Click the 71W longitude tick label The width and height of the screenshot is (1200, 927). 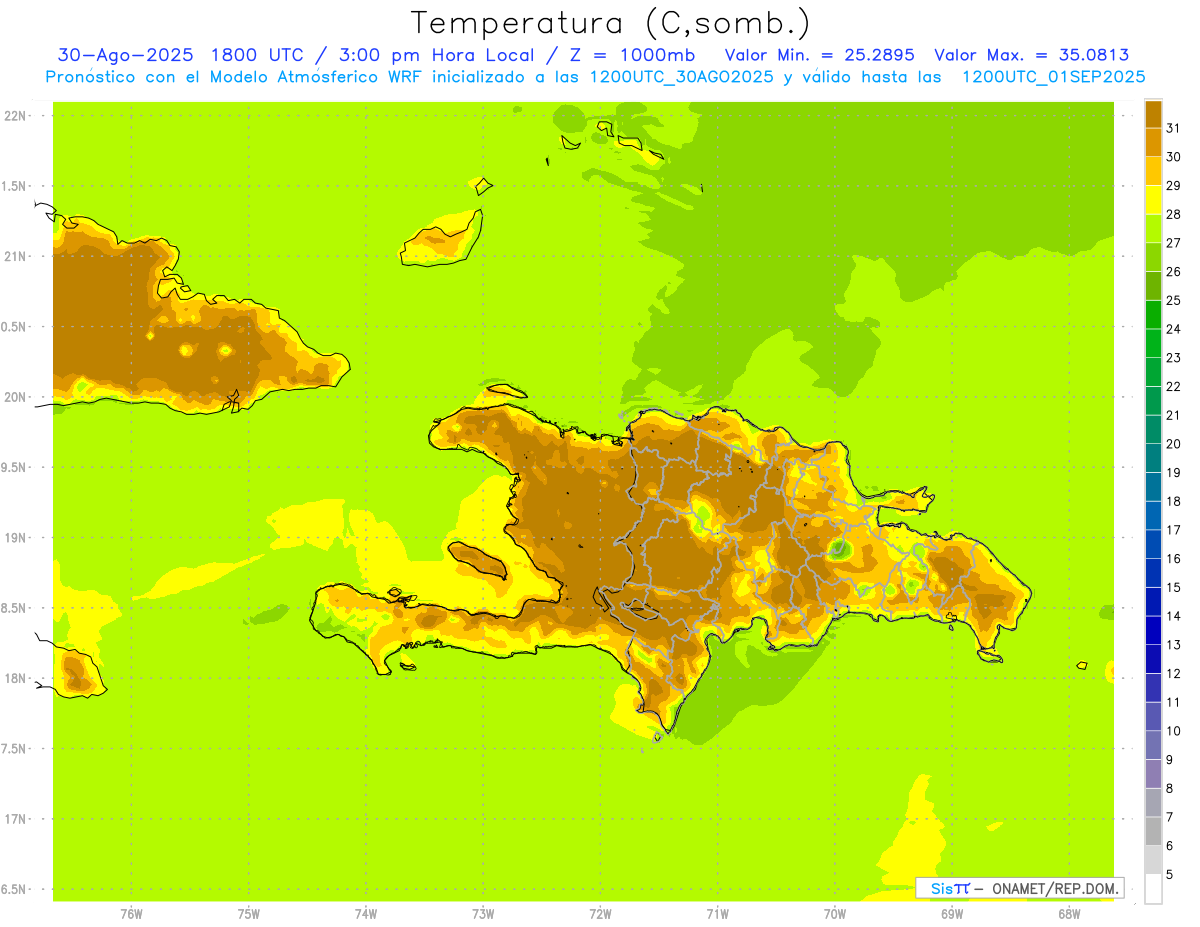coord(717,913)
